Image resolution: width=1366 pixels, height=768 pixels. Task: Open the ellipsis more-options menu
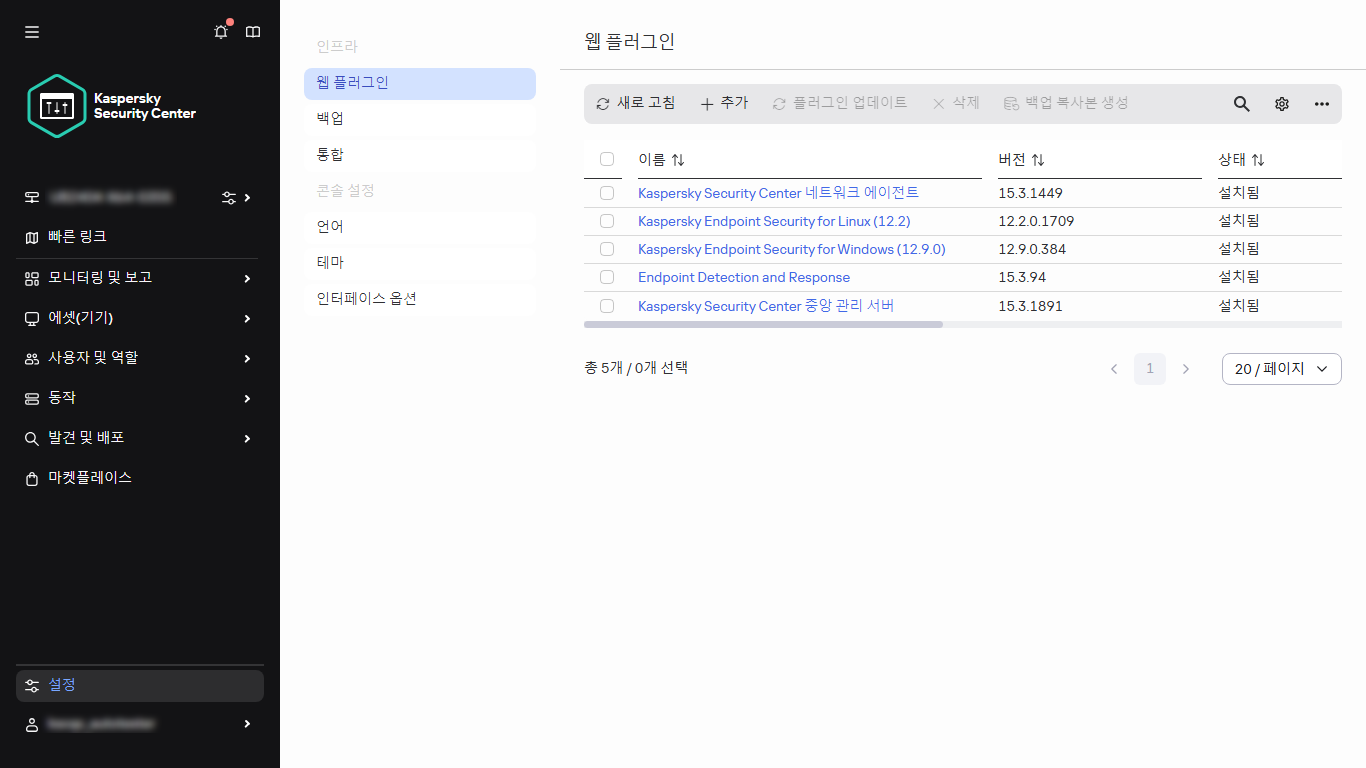(x=1321, y=103)
